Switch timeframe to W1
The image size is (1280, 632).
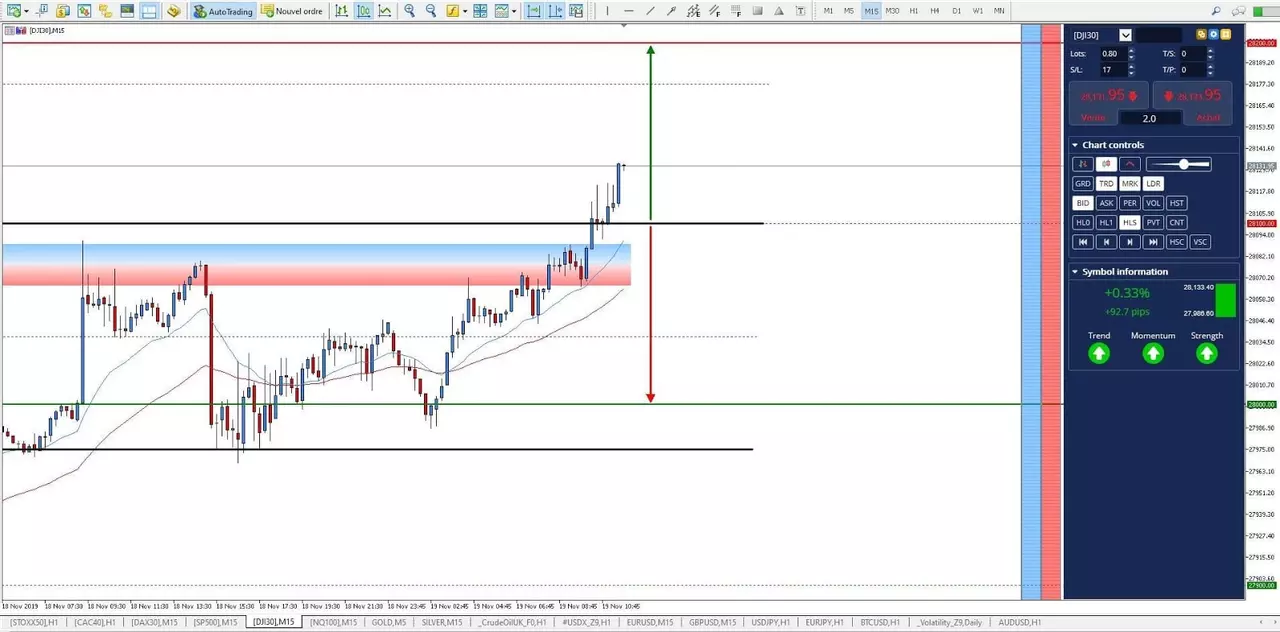[978, 10]
